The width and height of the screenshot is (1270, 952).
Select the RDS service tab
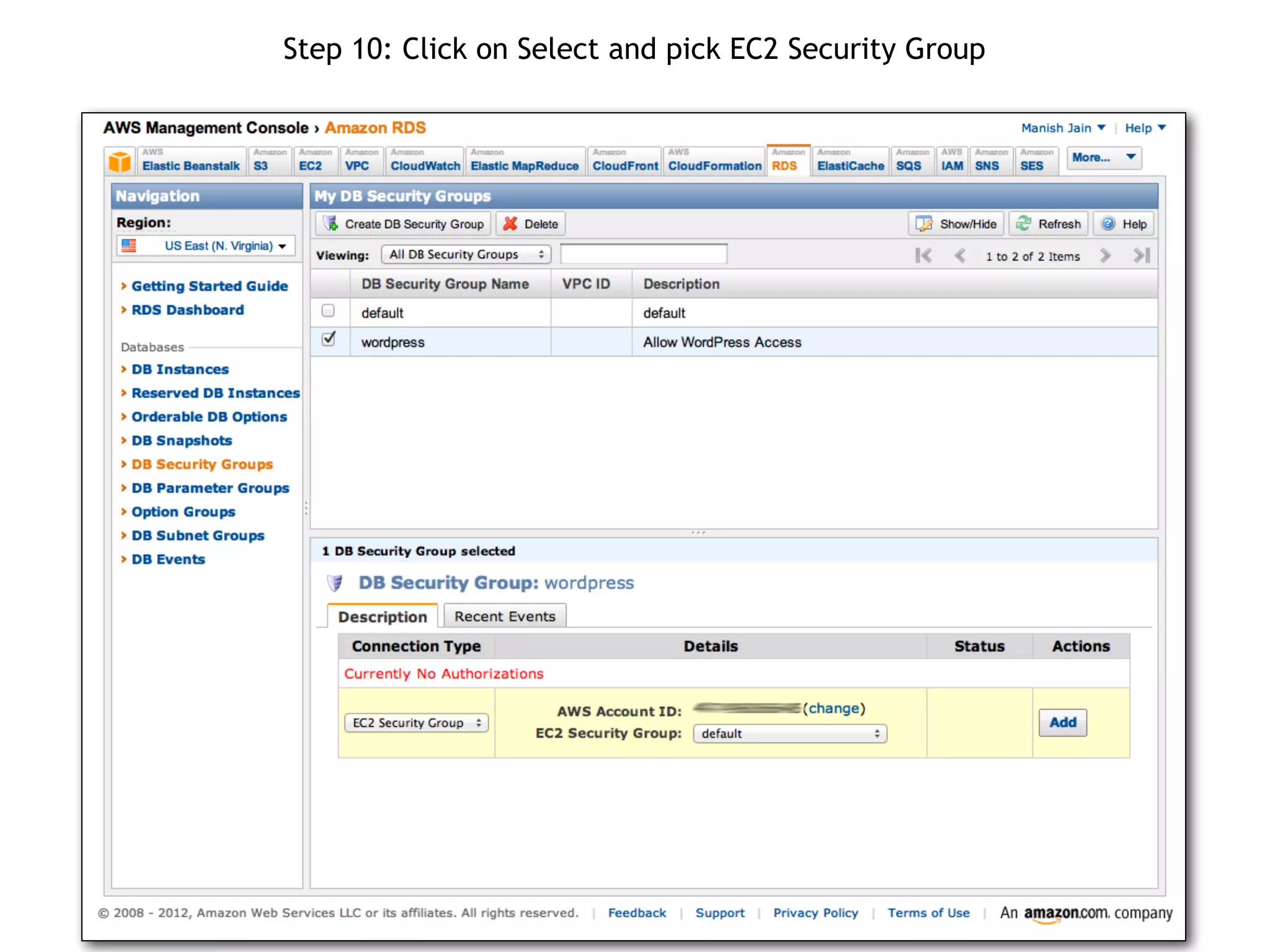pos(788,161)
